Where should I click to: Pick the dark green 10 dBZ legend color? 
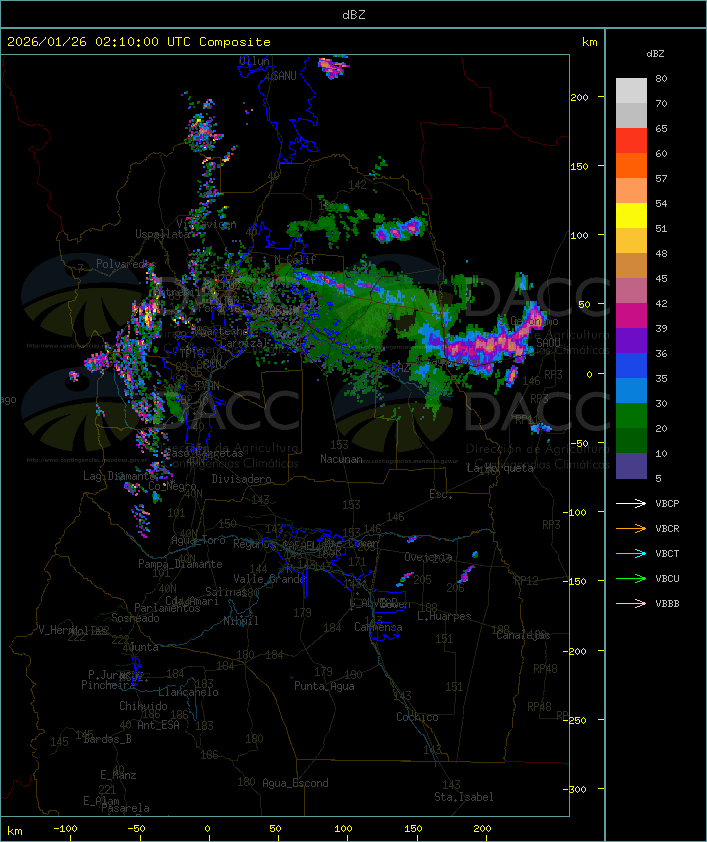pyautogui.click(x=631, y=441)
